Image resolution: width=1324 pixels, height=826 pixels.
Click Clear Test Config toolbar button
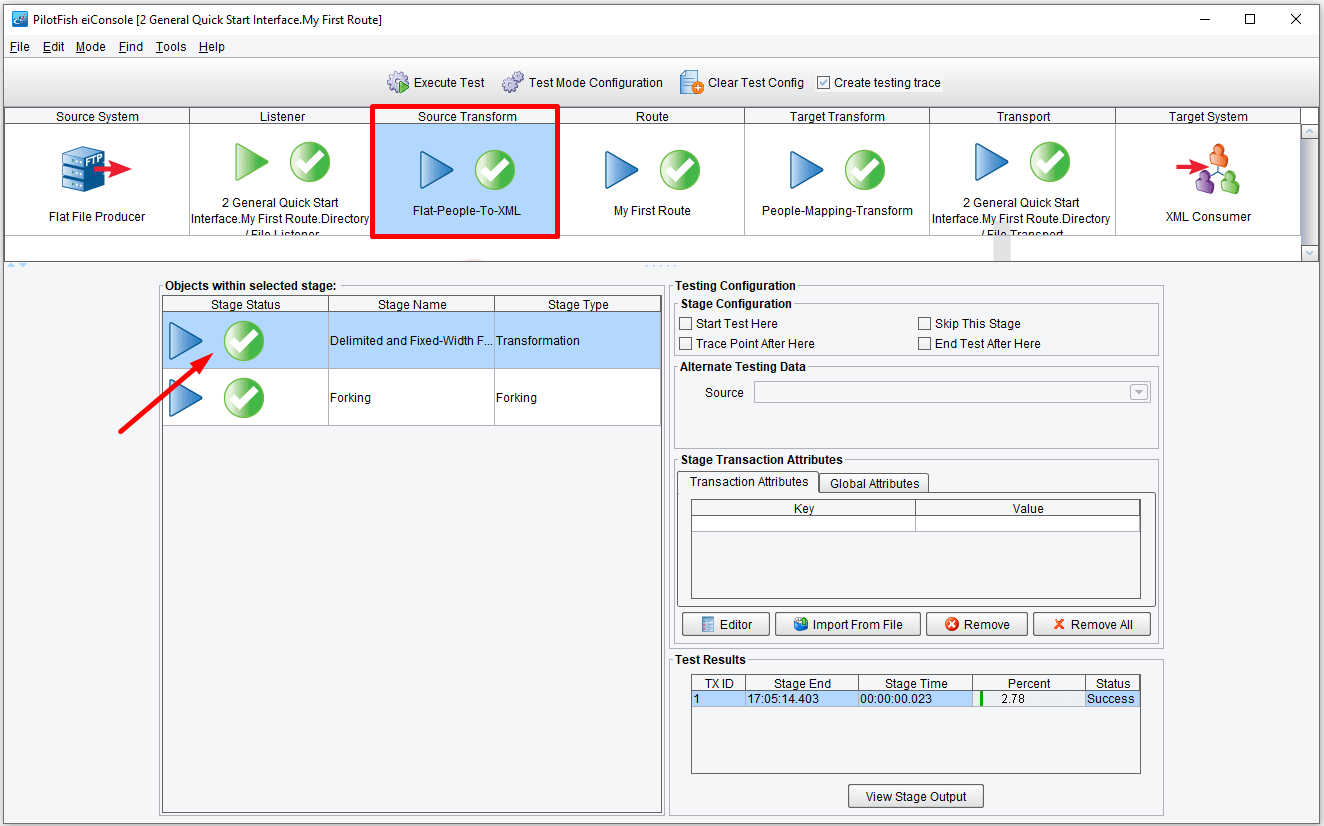click(742, 82)
